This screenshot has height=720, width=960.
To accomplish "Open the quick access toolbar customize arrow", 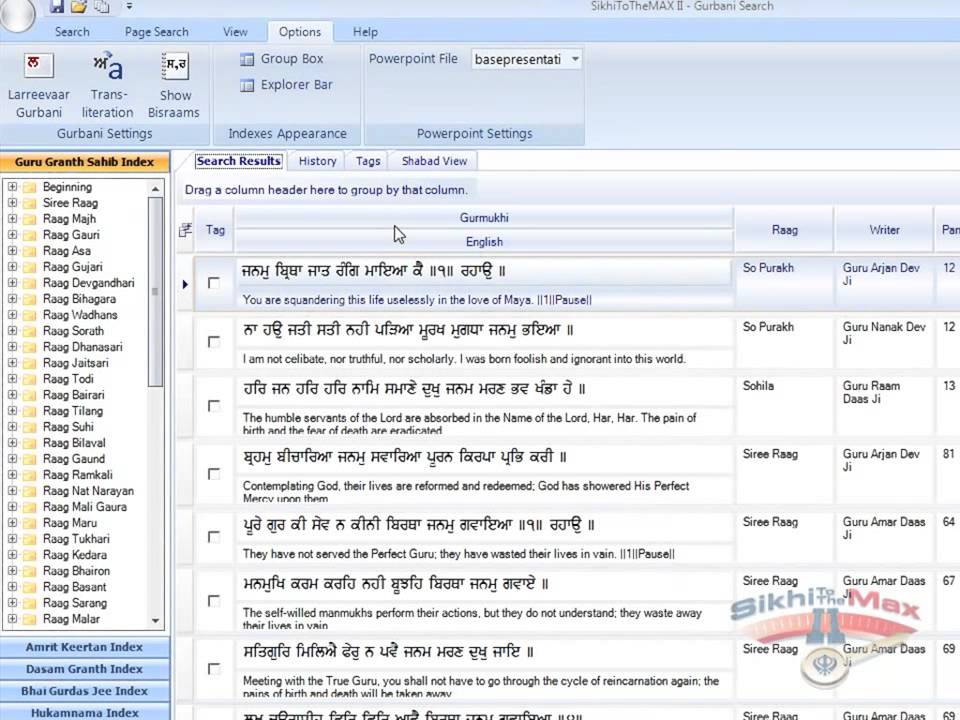I will coord(129,6).
